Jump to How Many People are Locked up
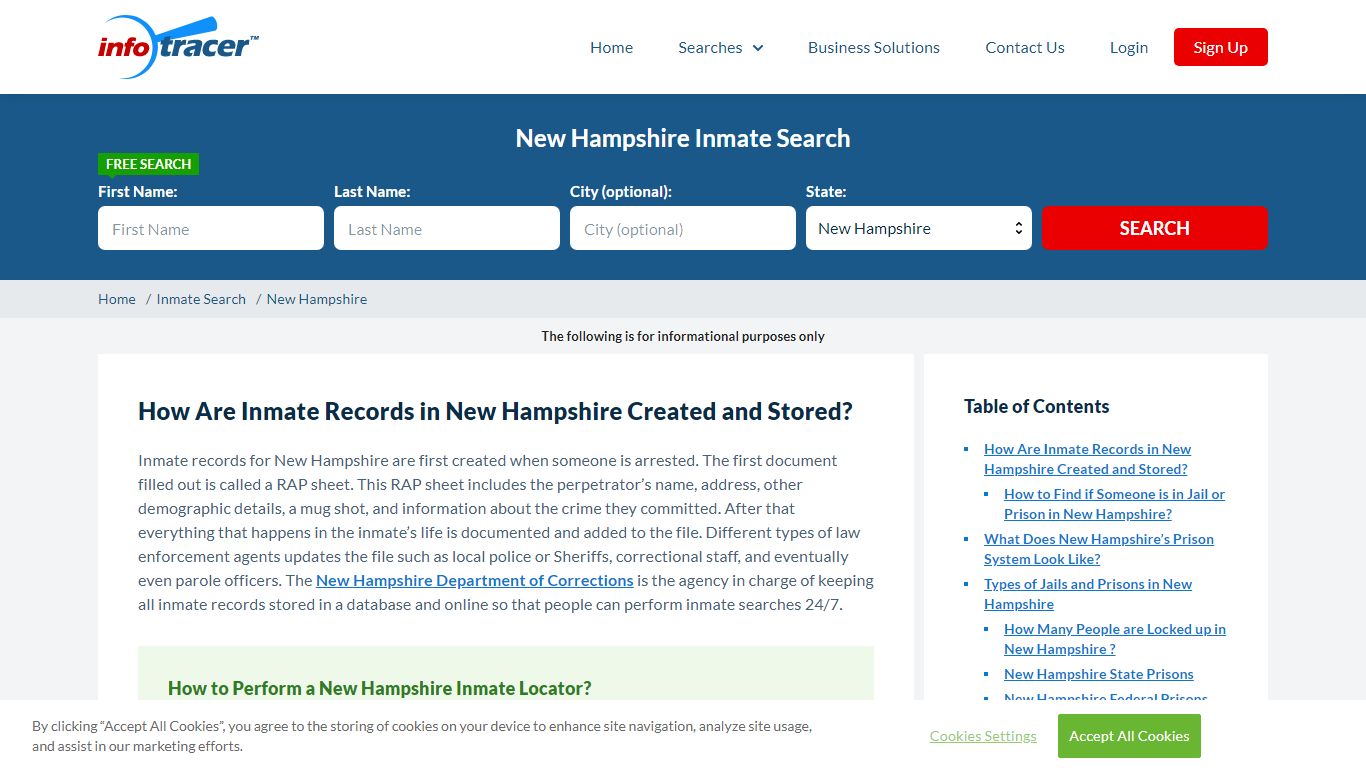1366x768 pixels. point(1114,639)
